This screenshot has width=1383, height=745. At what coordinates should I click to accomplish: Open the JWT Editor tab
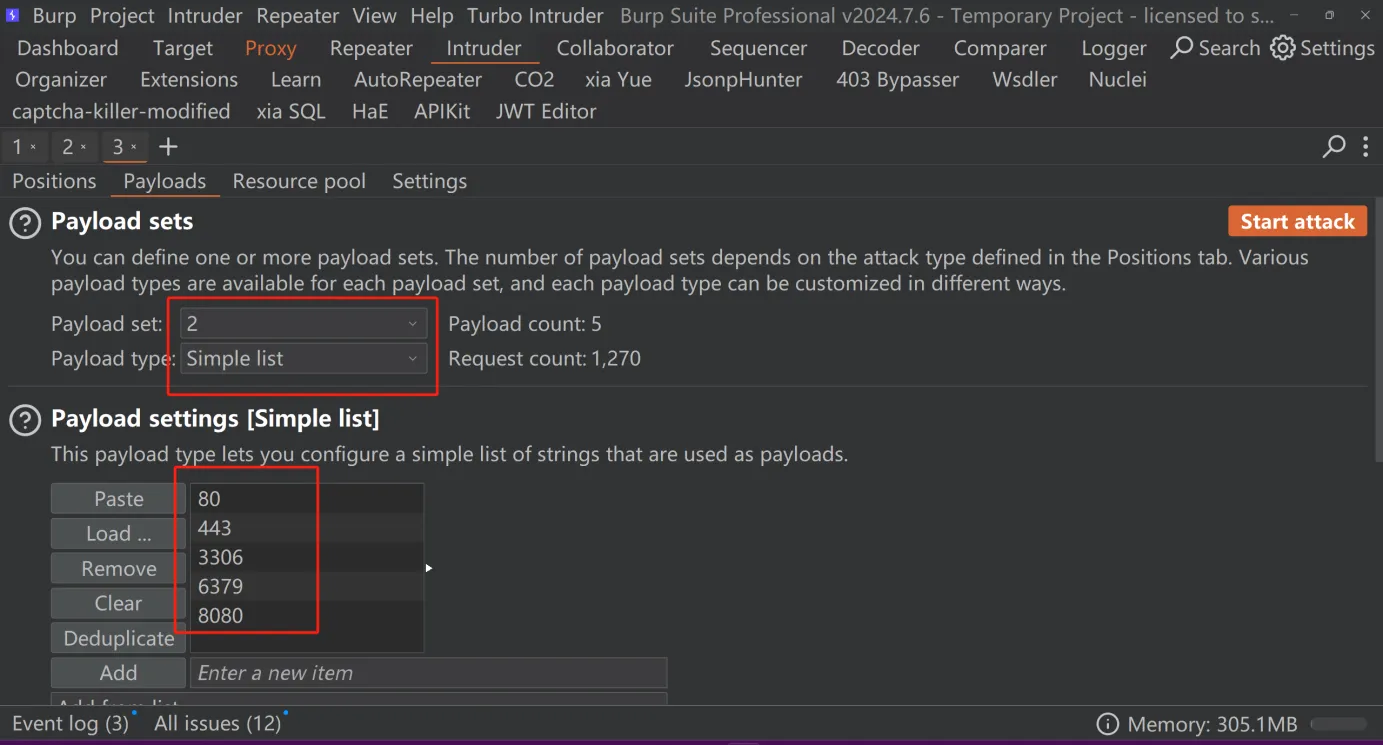546,111
